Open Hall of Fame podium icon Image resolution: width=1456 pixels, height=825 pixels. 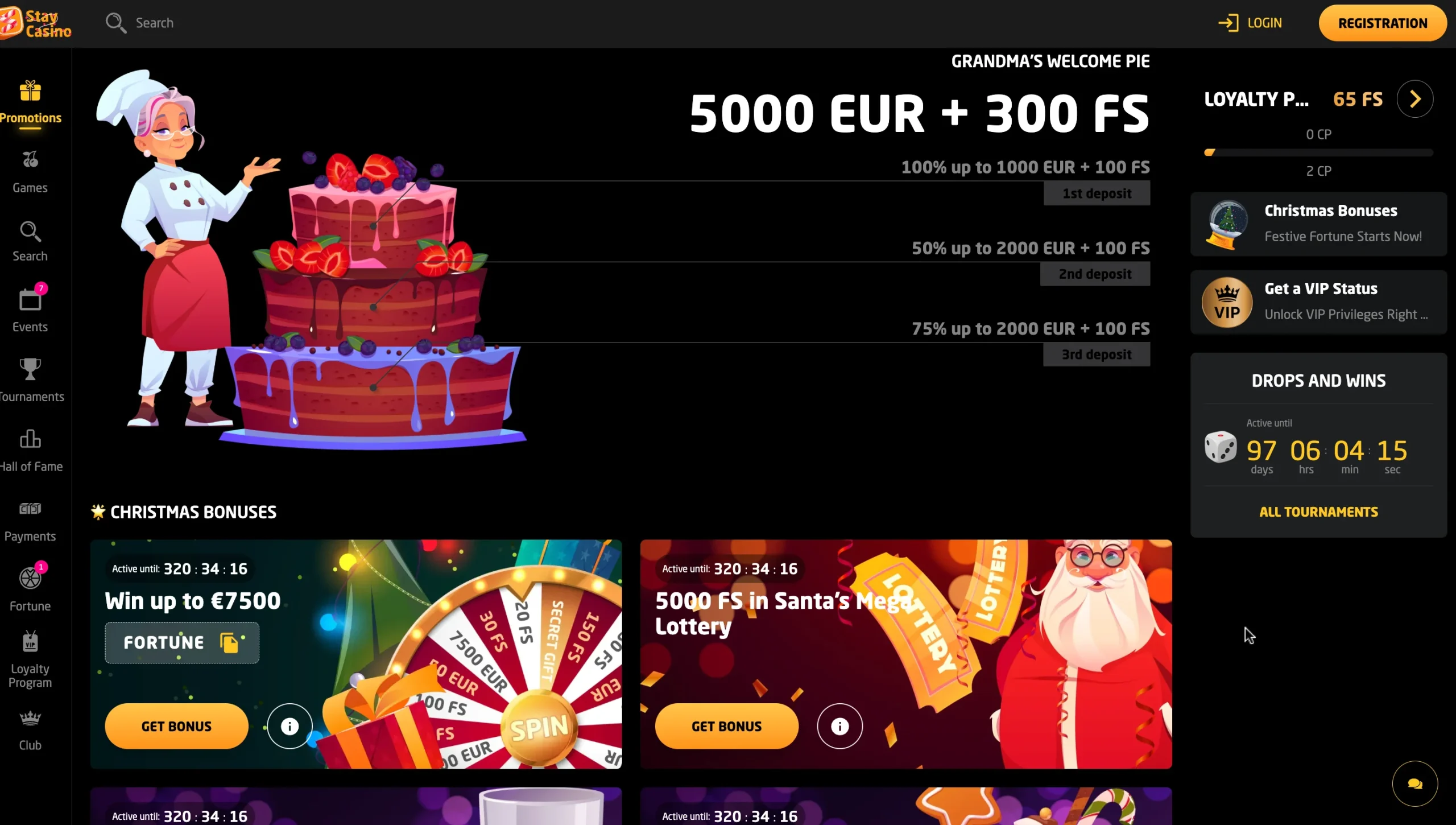[30, 439]
